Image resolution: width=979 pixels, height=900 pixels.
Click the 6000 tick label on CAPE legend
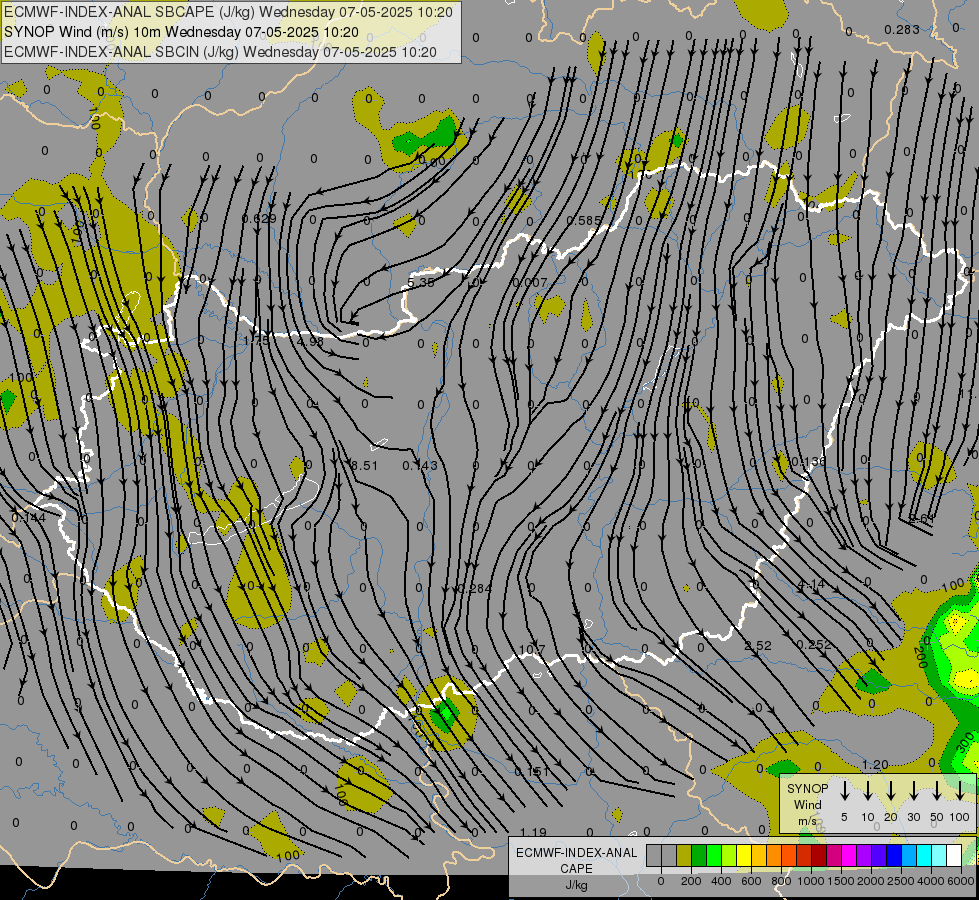(961, 881)
